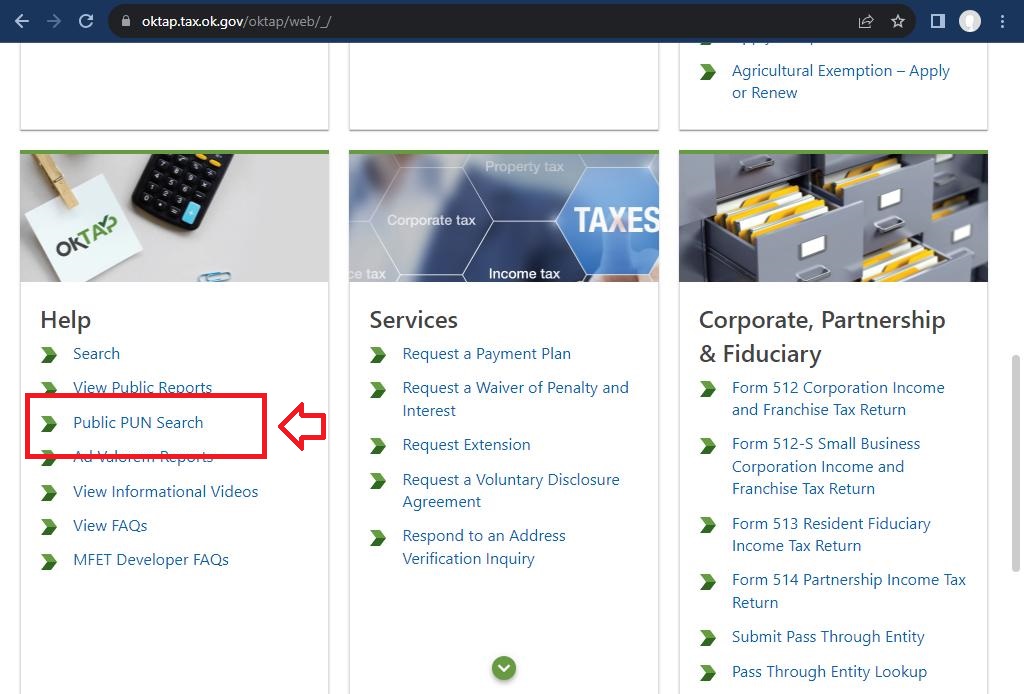The image size is (1024, 694).
Task: Open the browser side panel
Action: pyautogui.click(x=938, y=22)
